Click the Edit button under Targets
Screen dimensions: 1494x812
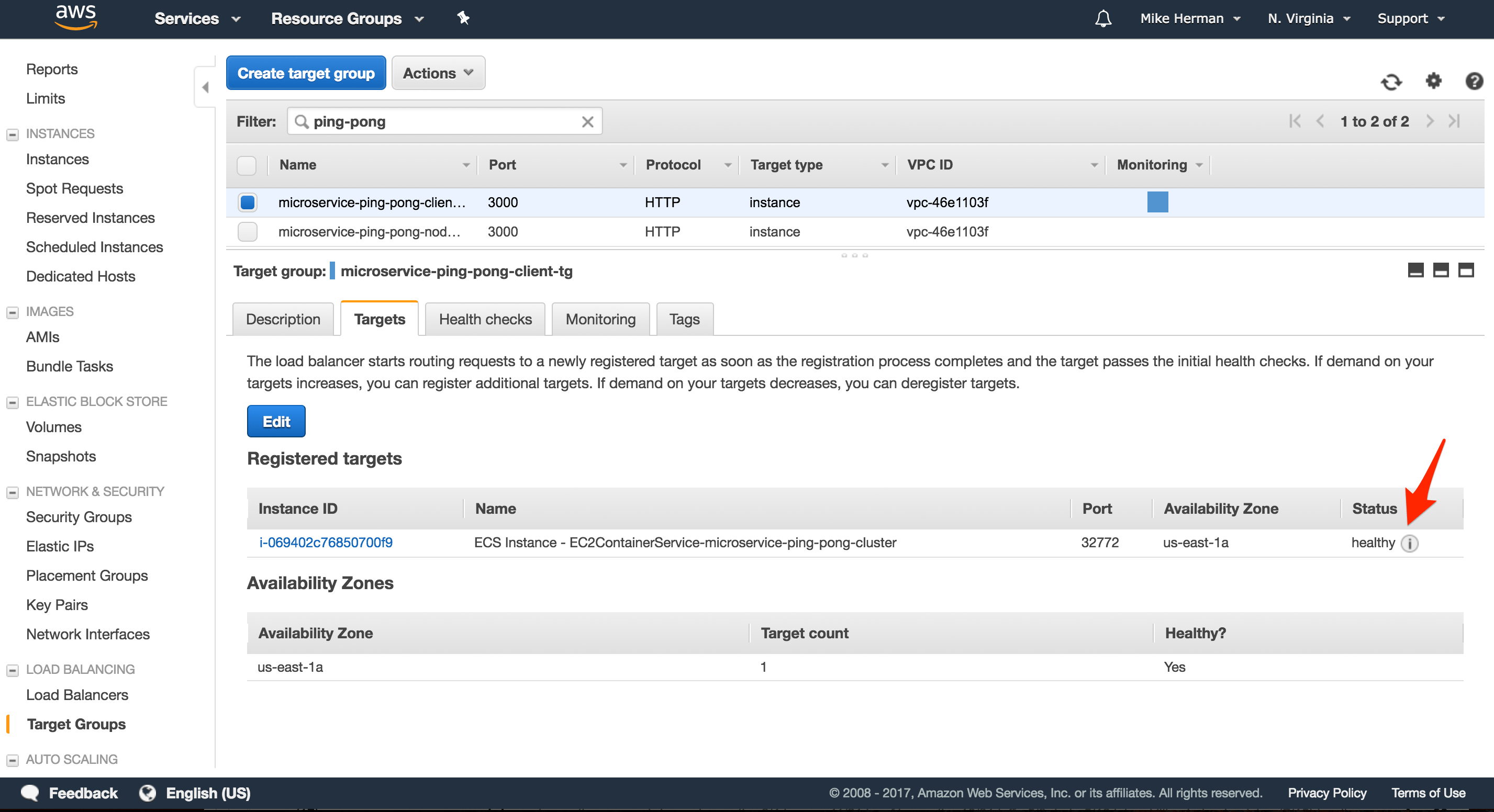tap(275, 421)
